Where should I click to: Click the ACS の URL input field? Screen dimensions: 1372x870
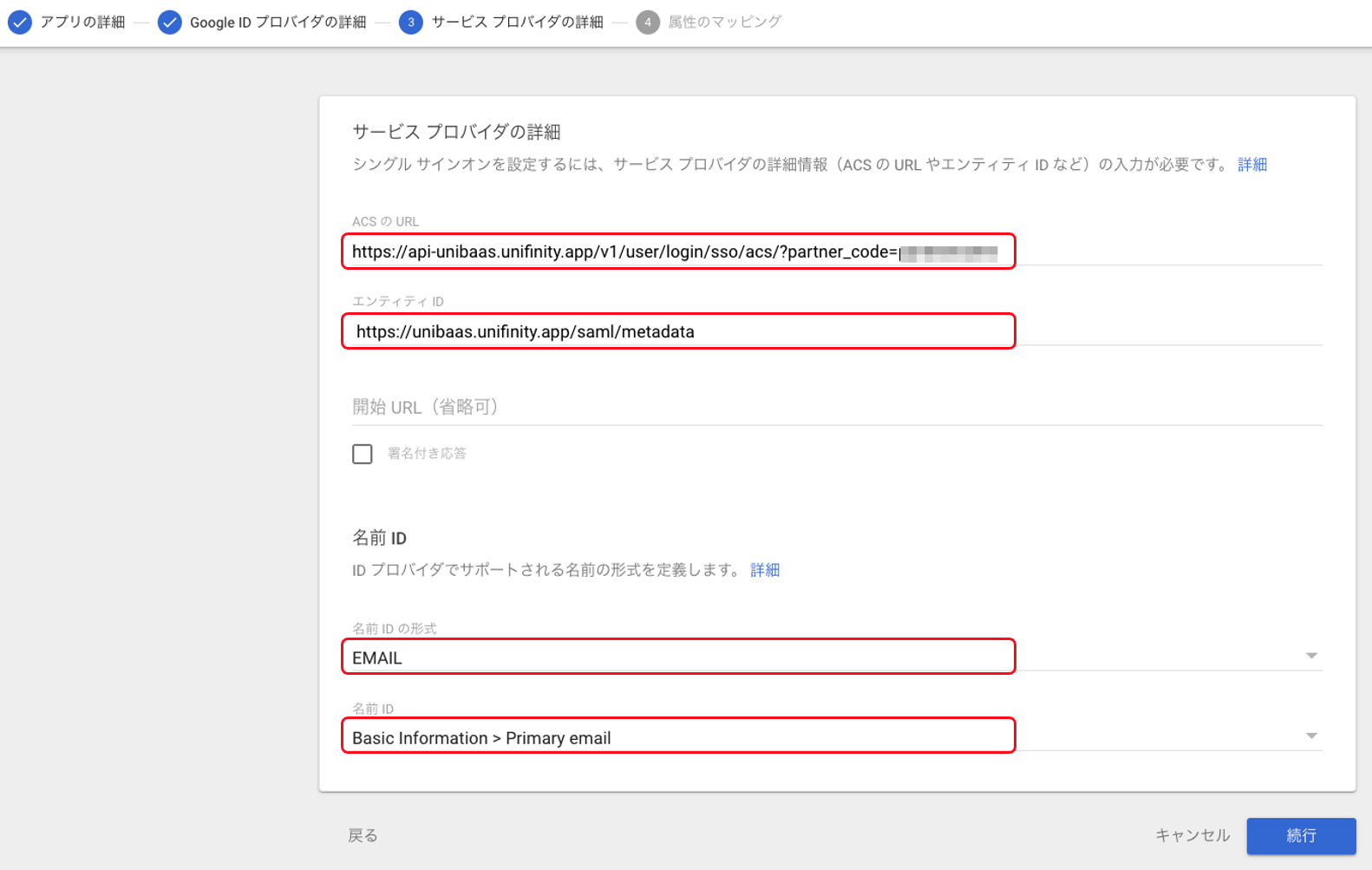[677, 252]
